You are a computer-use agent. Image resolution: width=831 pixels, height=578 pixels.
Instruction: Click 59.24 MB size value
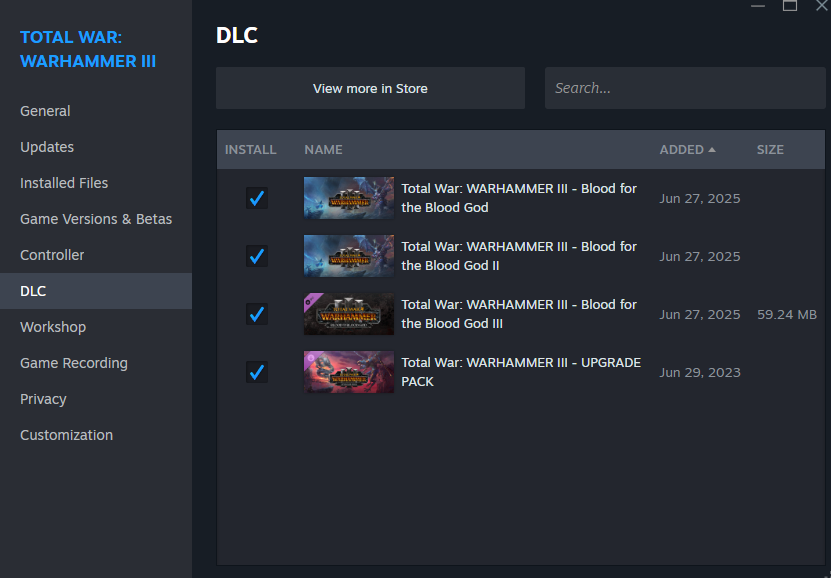pos(787,315)
